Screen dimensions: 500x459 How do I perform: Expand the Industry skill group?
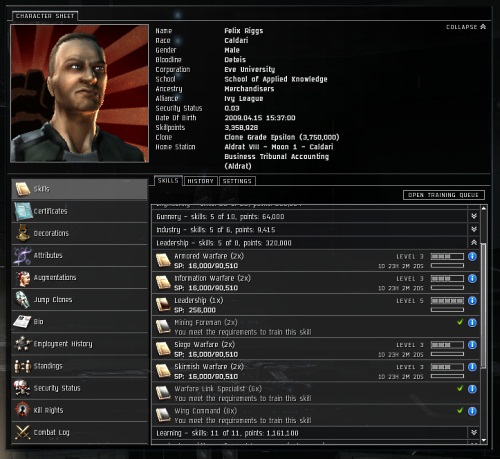coord(474,229)
